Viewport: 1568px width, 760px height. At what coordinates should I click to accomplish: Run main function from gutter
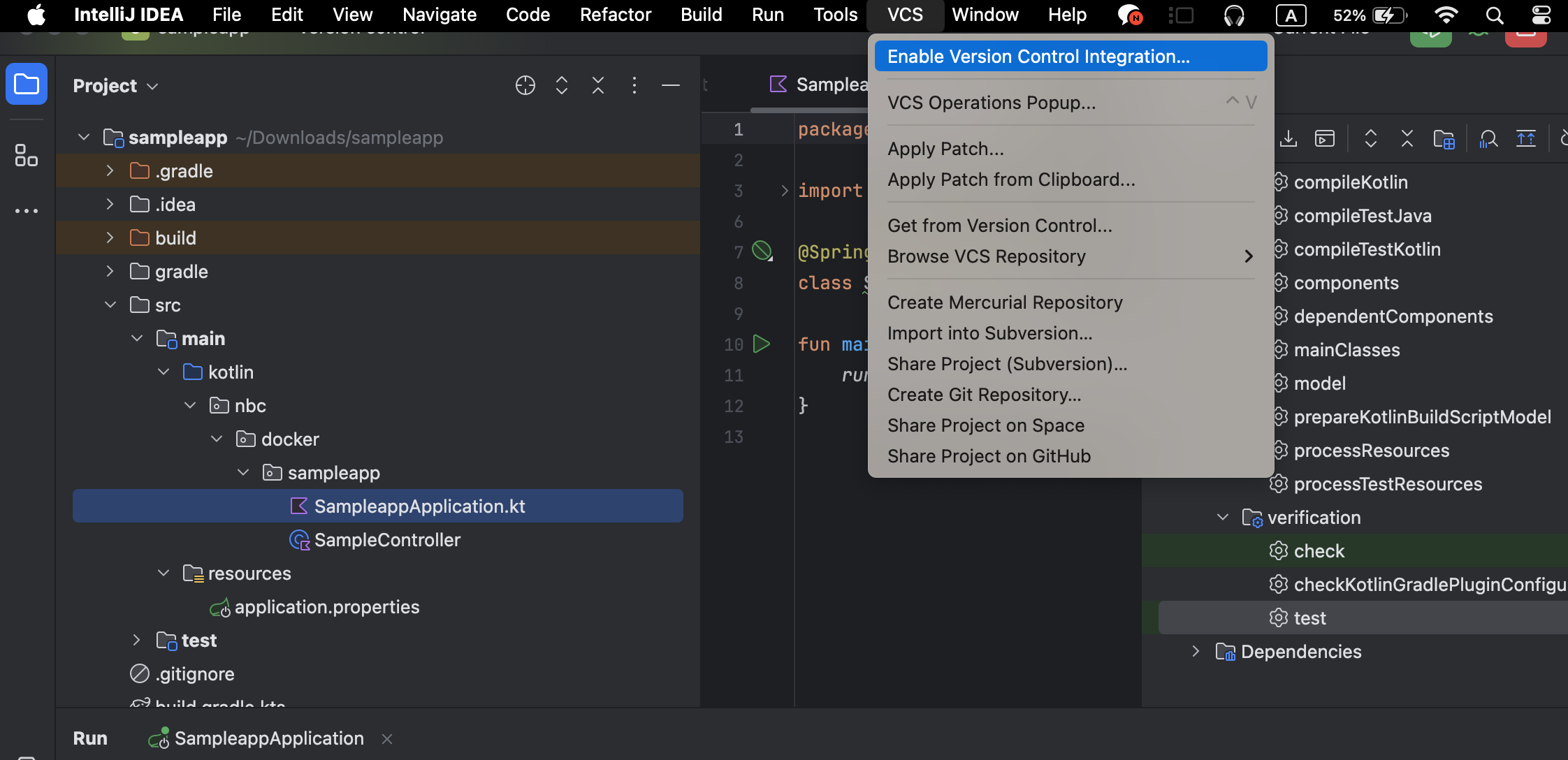coord(762,344)
